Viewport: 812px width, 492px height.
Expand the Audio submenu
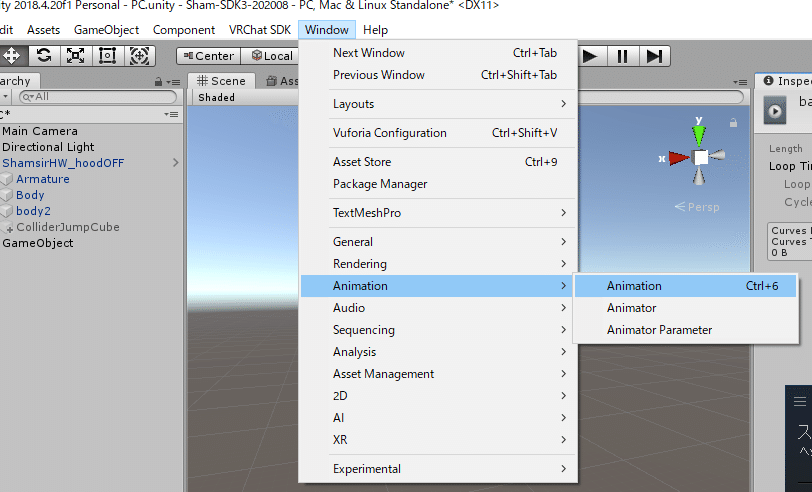tap(438, 308)
